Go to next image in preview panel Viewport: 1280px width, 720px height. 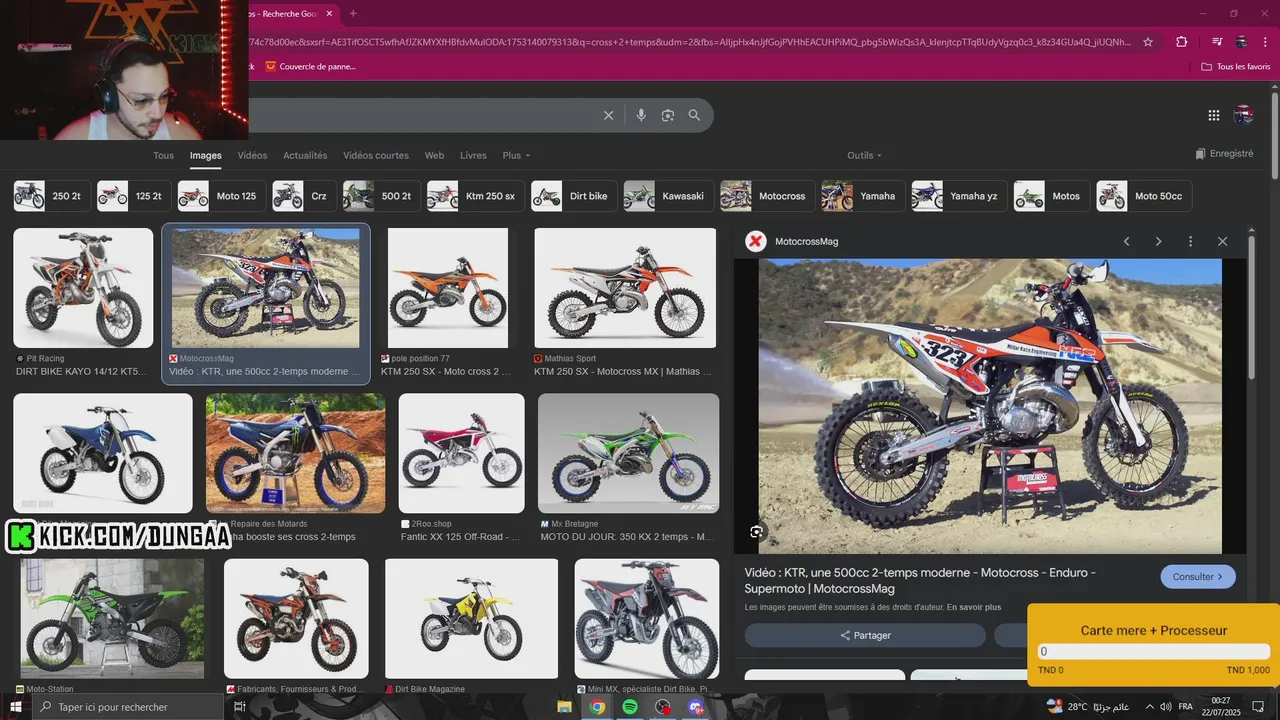(x=1158, y=241)
